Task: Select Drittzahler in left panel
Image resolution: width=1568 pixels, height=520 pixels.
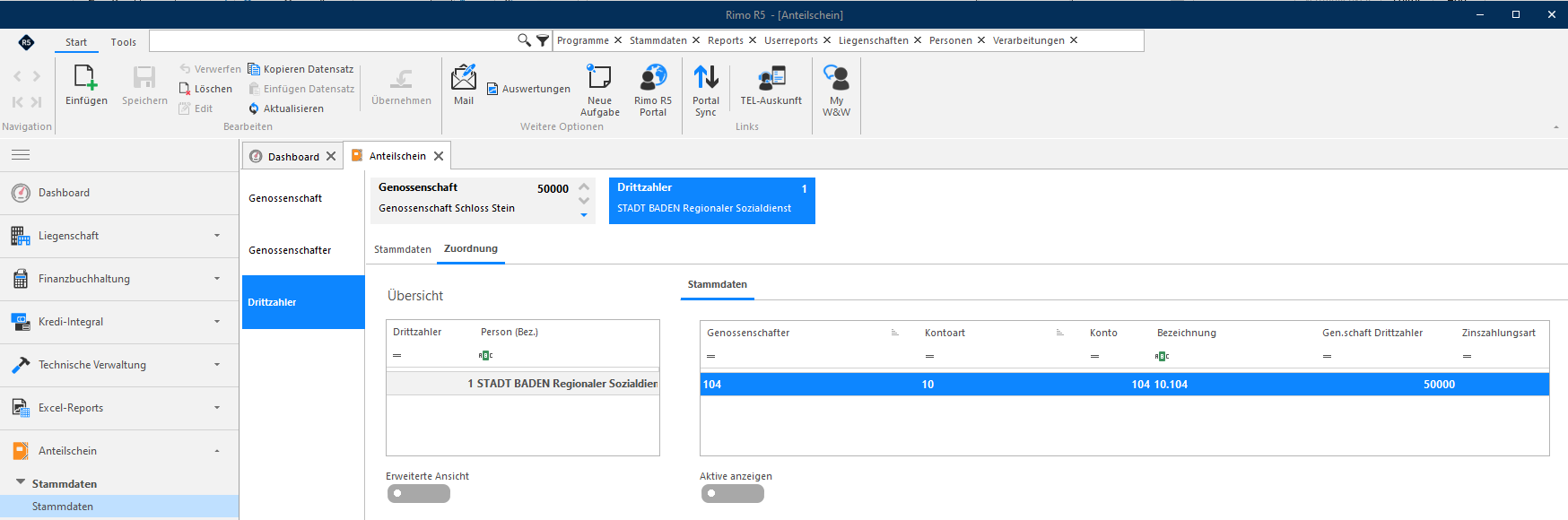Action: 303,302
